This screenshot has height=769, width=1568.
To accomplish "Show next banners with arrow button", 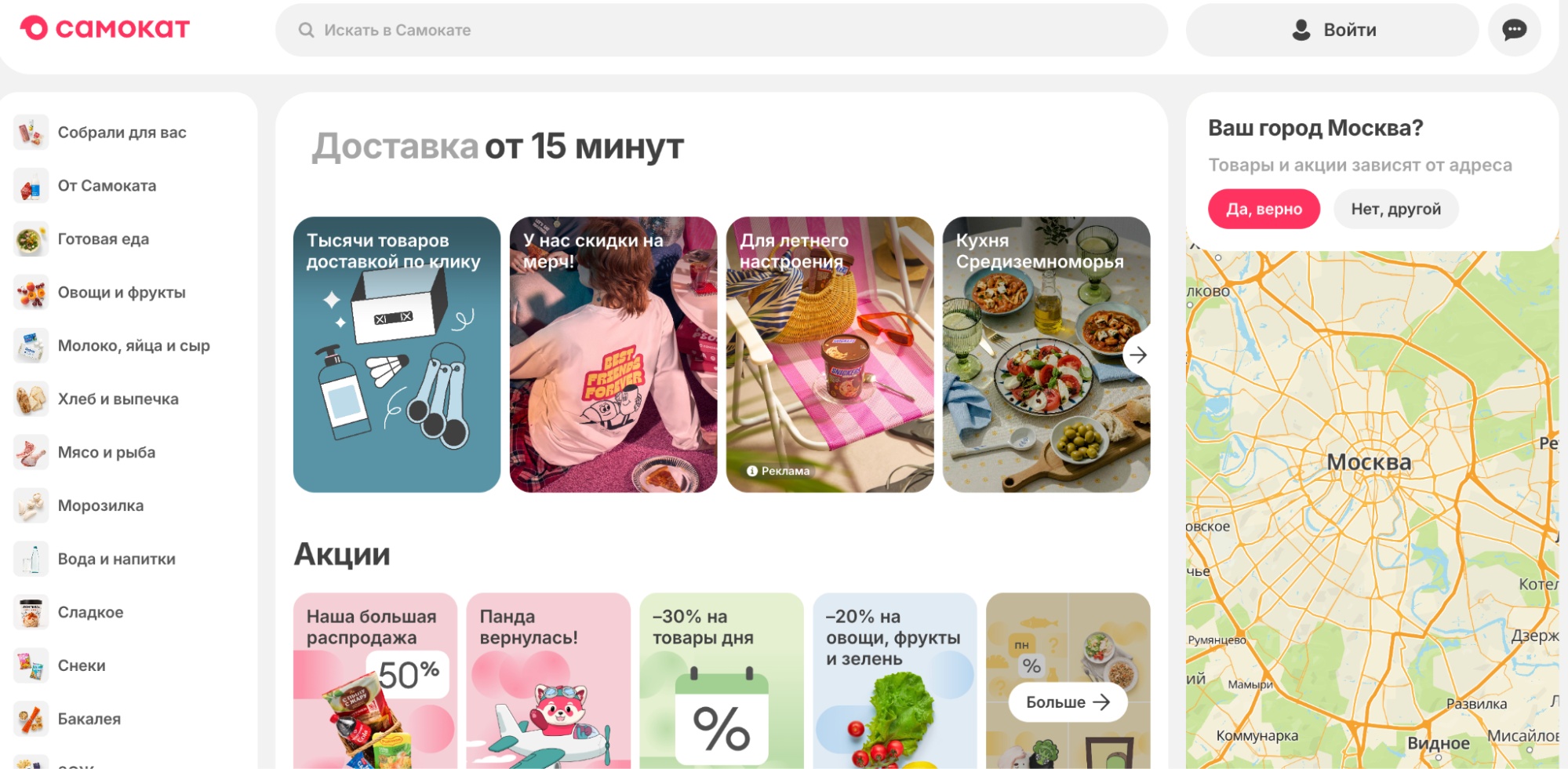I will pos(1138,355).
